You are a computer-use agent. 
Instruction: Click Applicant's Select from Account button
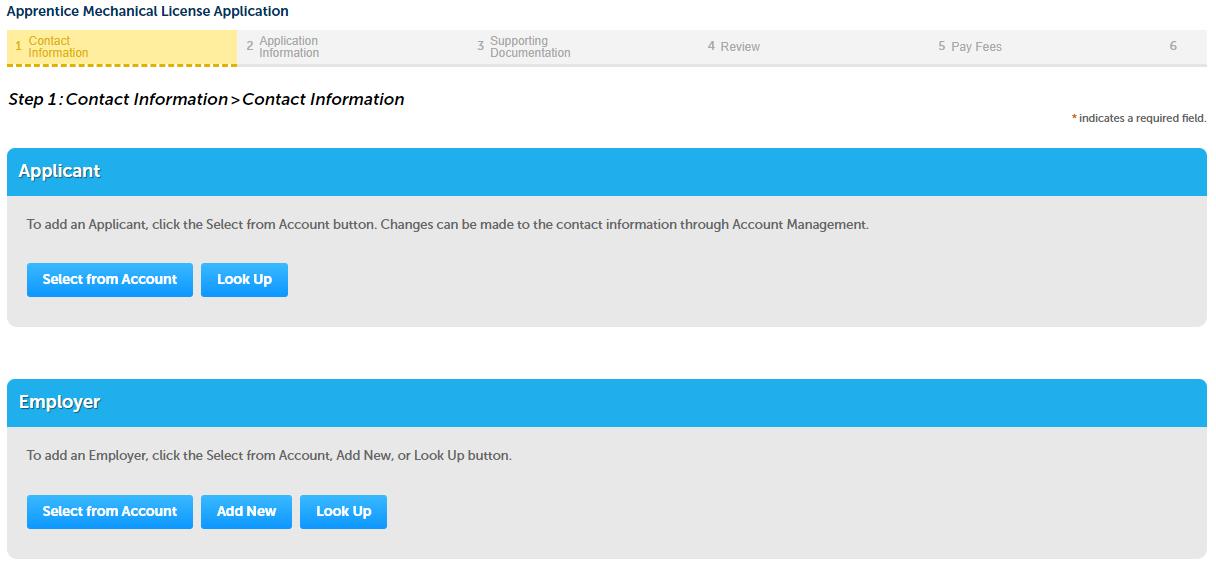[x=110, y=280]
